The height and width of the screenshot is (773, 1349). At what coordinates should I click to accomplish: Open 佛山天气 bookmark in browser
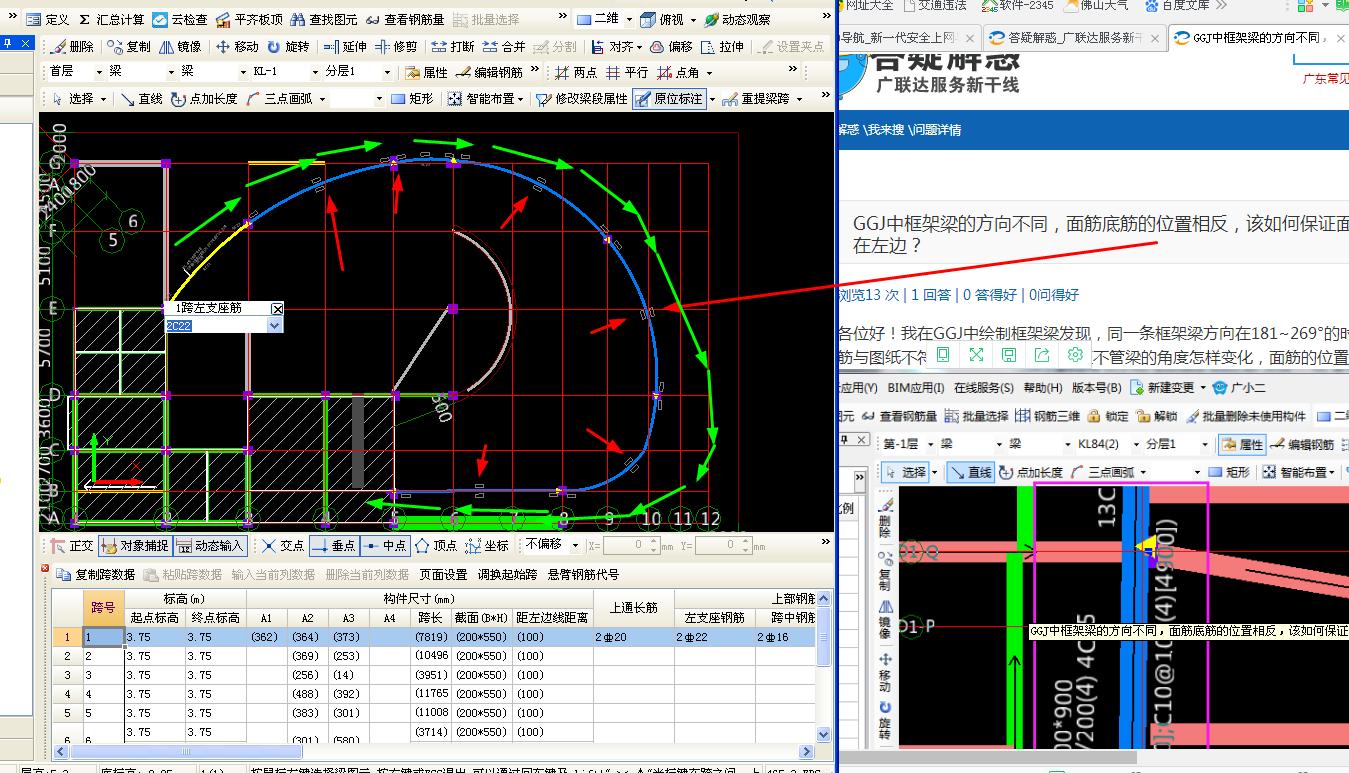click(1097, 5)
